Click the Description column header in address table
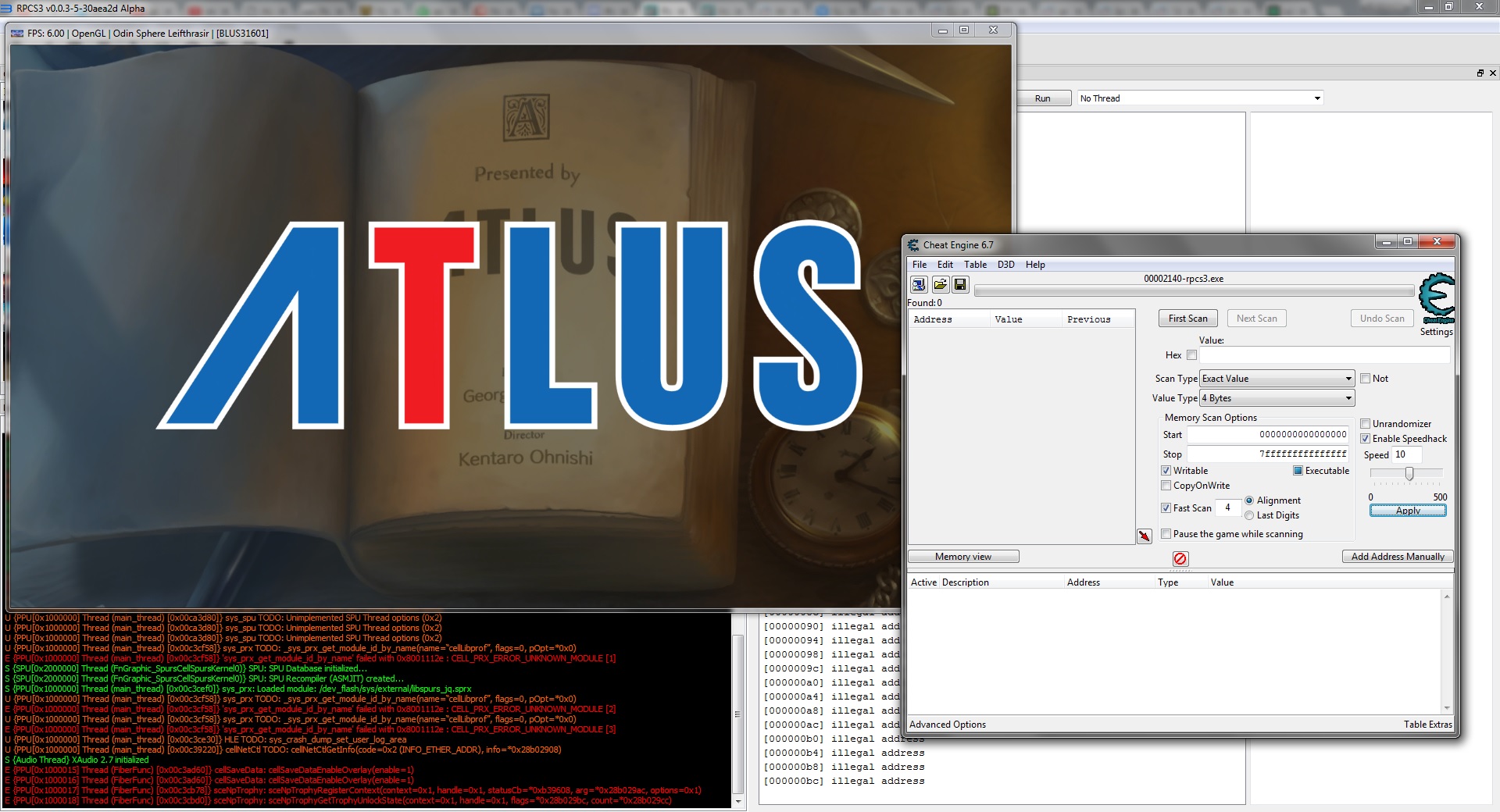1500x812 pixels. 1002,582
